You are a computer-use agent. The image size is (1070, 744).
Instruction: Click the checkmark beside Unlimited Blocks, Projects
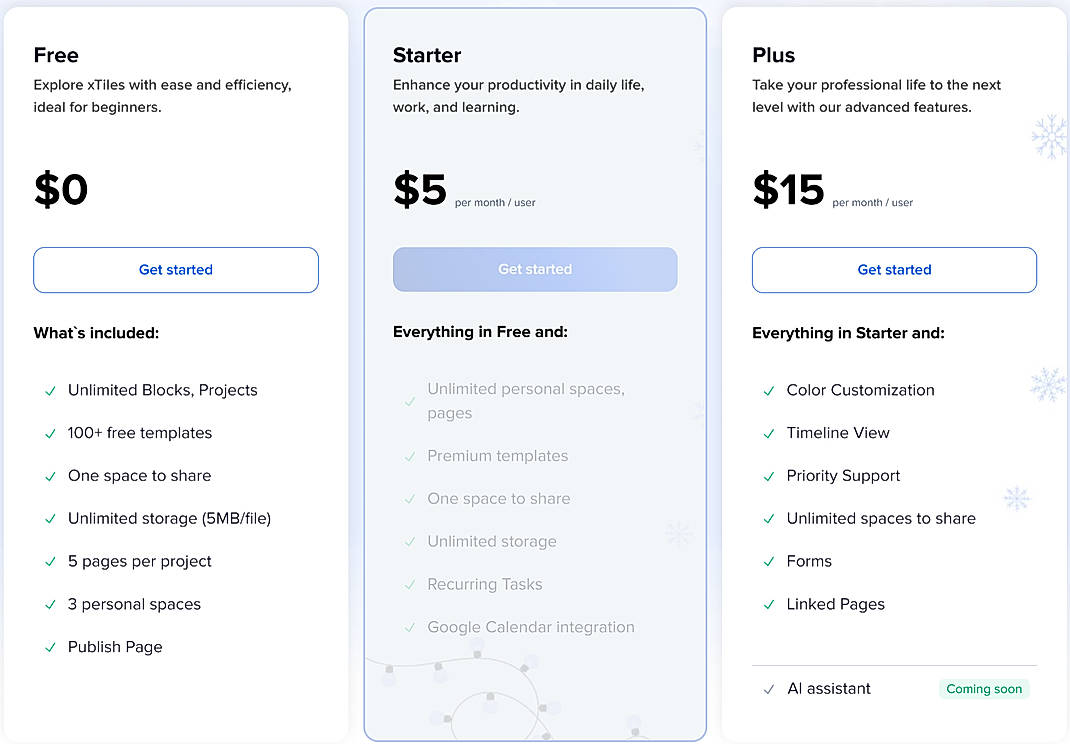tap(49, 390)
